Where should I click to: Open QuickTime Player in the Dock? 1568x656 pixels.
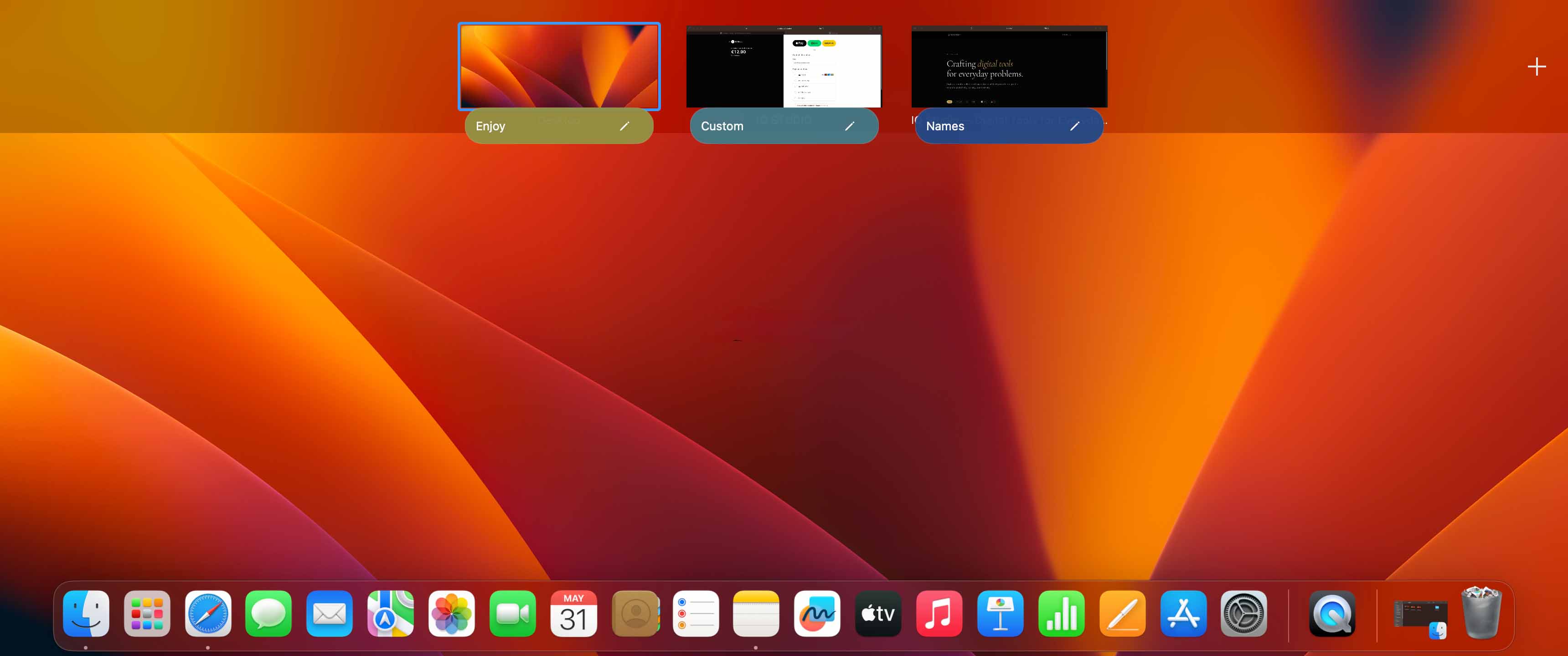click(1332, 613)
